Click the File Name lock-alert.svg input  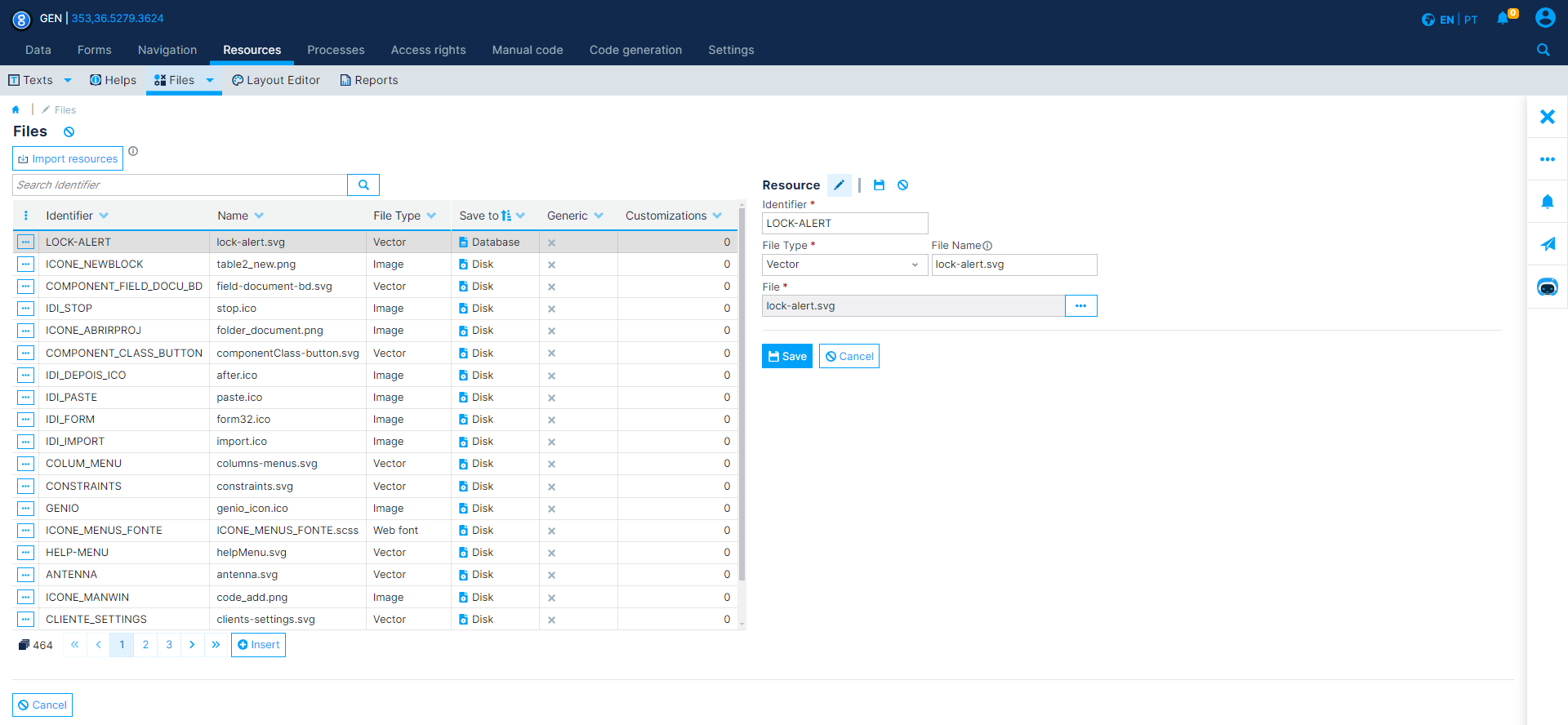(1013, 265)
